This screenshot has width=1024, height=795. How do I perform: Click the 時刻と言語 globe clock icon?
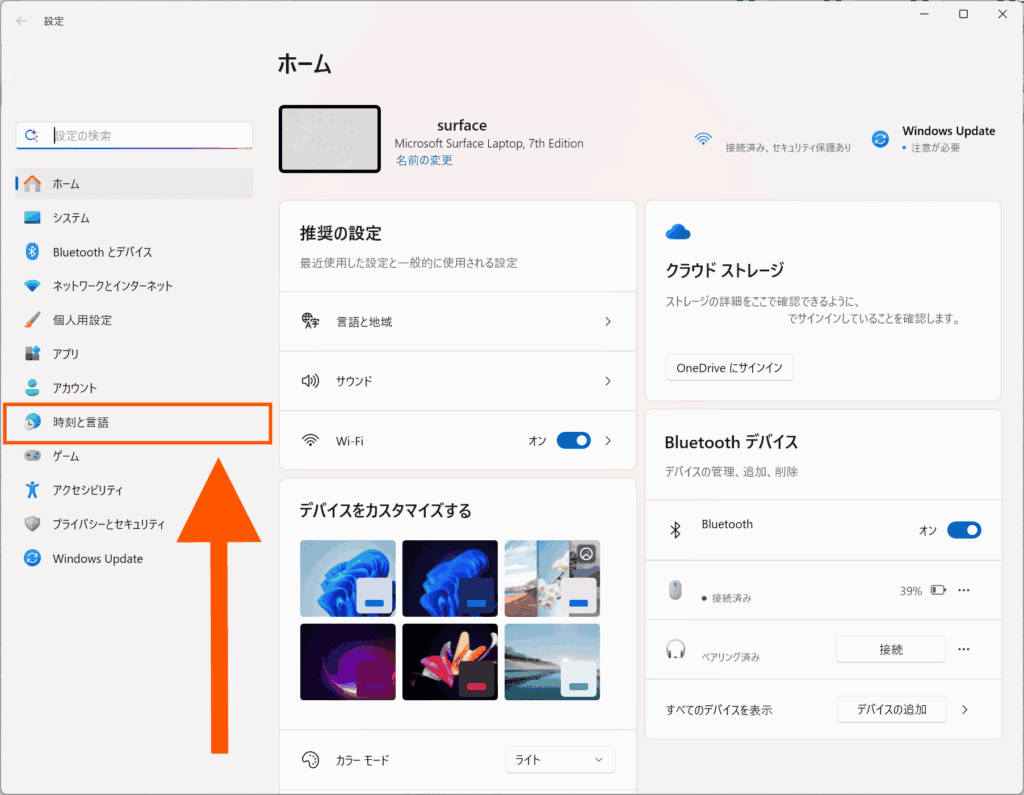32,422
